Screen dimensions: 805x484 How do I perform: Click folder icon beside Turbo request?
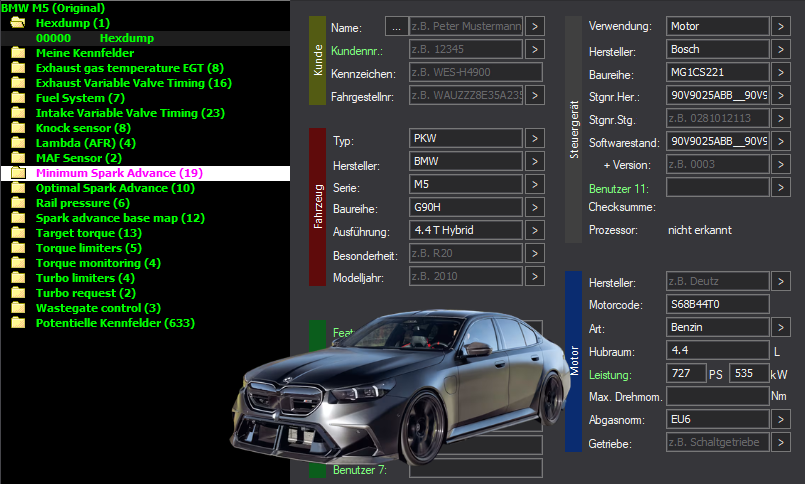[x=18, y=293]
